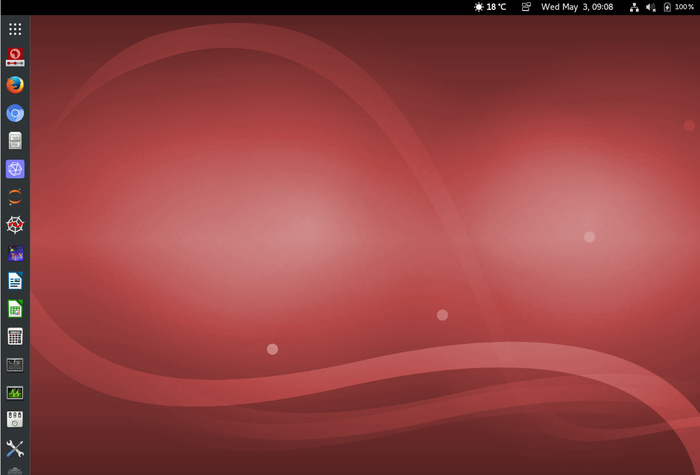Open the dark two-pane terminal icon
This screenshot has height=475, width=700.
pos(15,364)
